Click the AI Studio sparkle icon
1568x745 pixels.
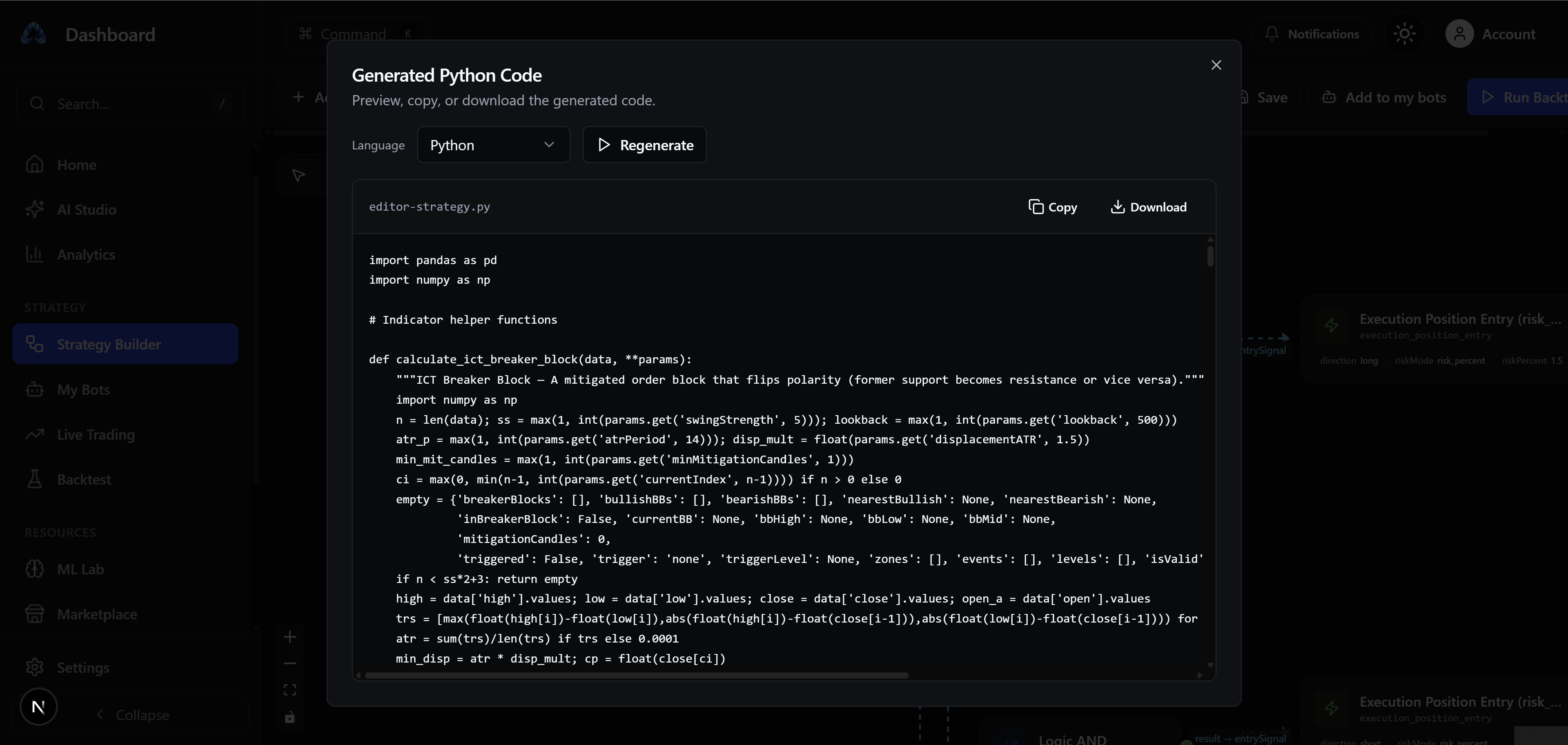pyautogui.click(x=35, y=209)
